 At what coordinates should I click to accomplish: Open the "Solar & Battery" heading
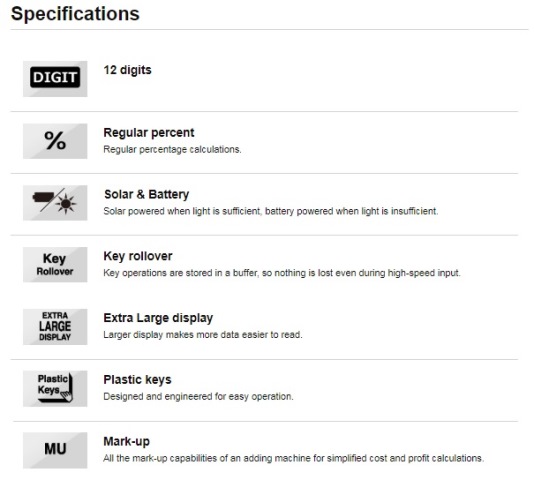[x=146, y=194]
